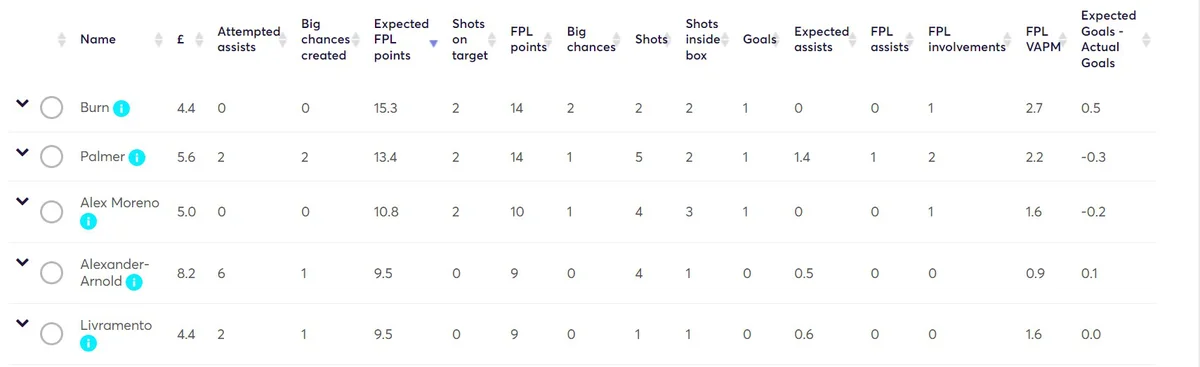This screenshot has width=1200, height=367.
Task: Select the radio button for Palmer
Action: (x=52, y=157)
